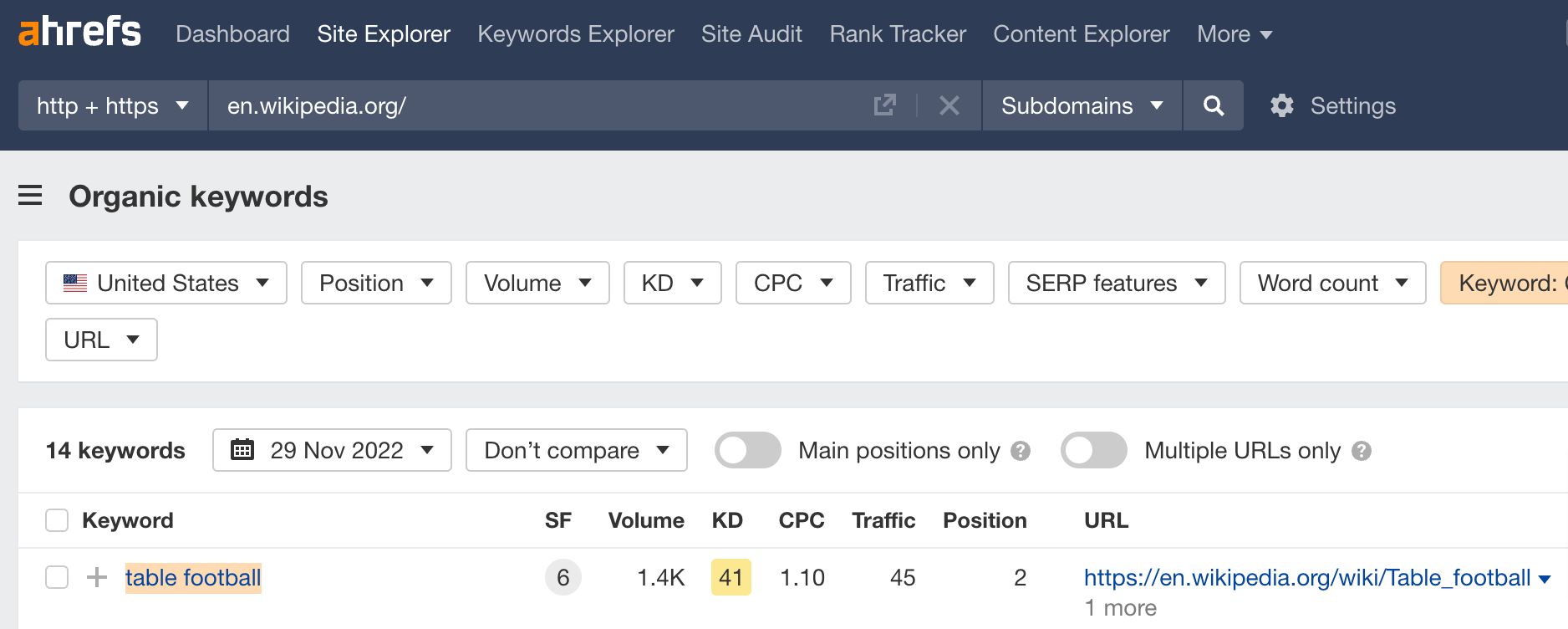Open Rank Tracker
The image size is (1568, 629).
point(898,33)
